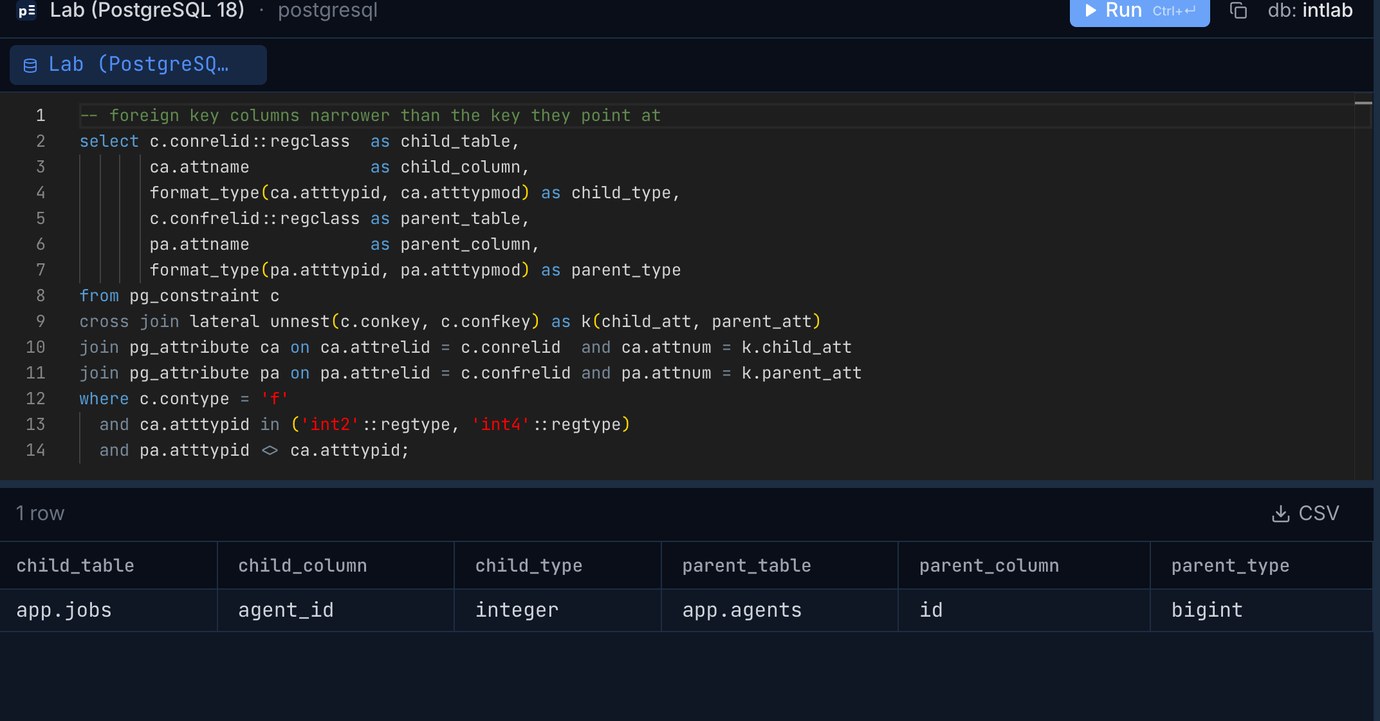Click the 'f' string literal on line 12

click(x=274, y=398)
